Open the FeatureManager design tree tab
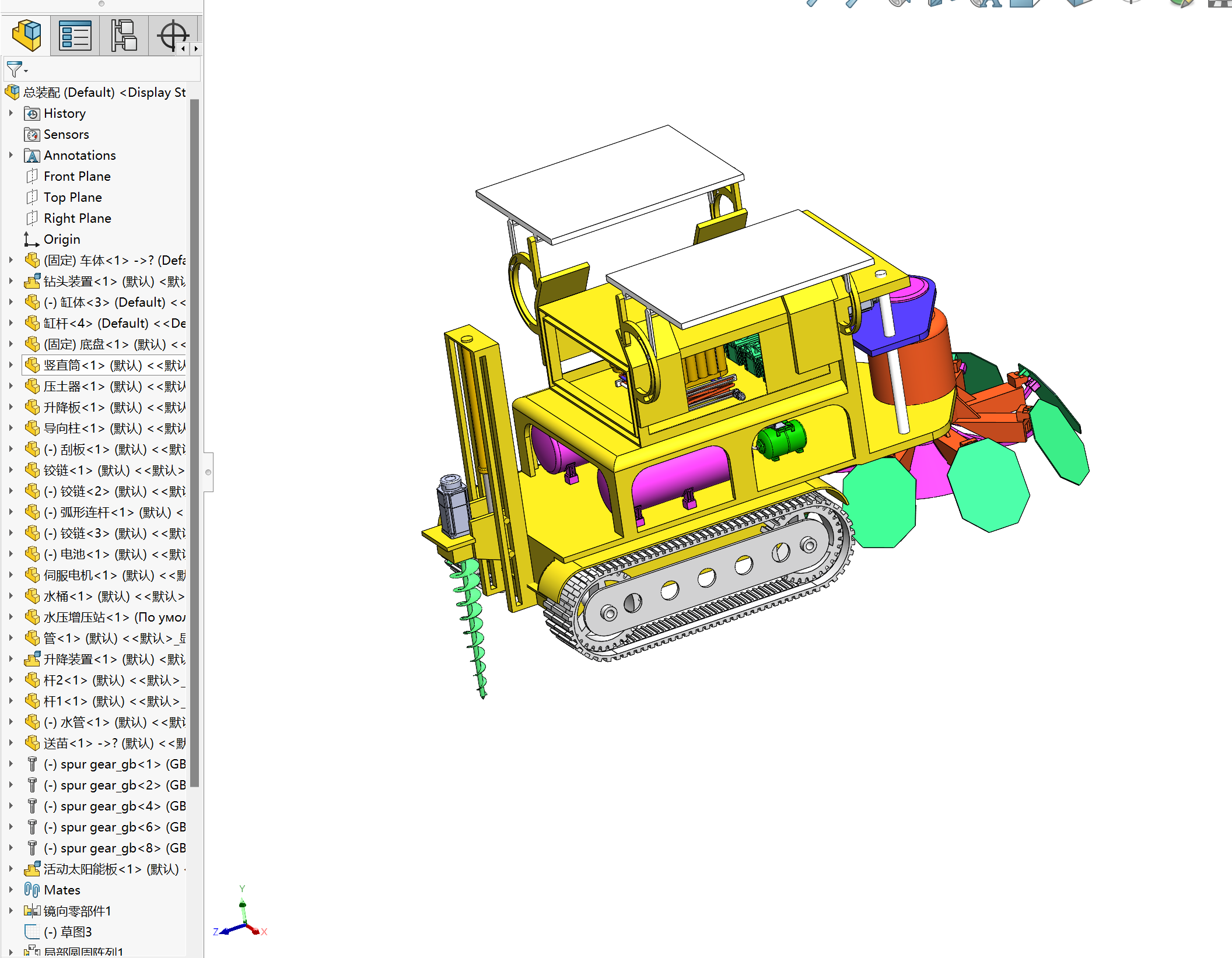1232x958 pixels. 26,36
